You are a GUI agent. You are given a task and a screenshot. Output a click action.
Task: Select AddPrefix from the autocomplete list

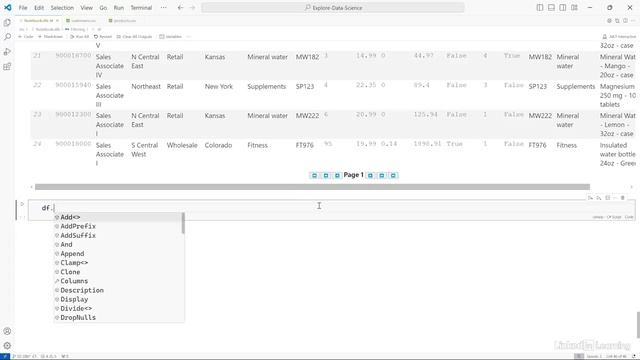tap(118, 226)
